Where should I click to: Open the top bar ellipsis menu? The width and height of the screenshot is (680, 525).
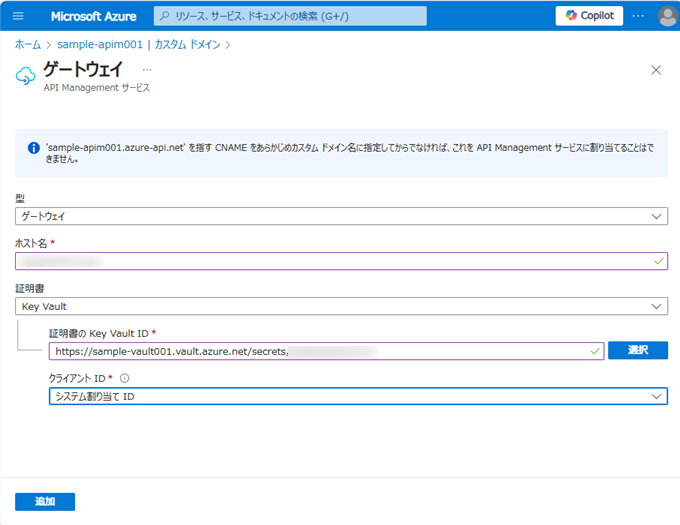(x=638, y=16)
